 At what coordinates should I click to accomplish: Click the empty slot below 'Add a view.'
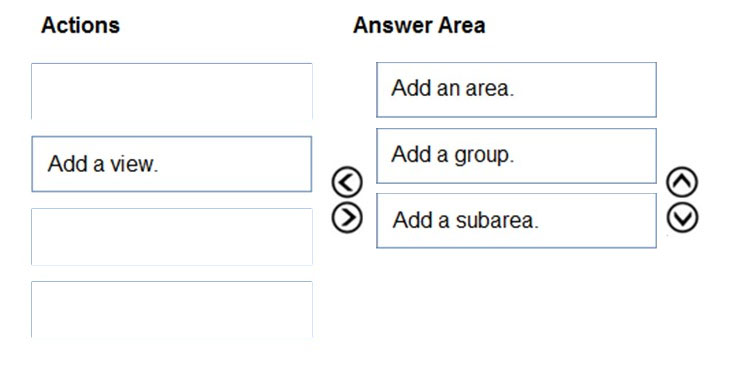(172, 237)
